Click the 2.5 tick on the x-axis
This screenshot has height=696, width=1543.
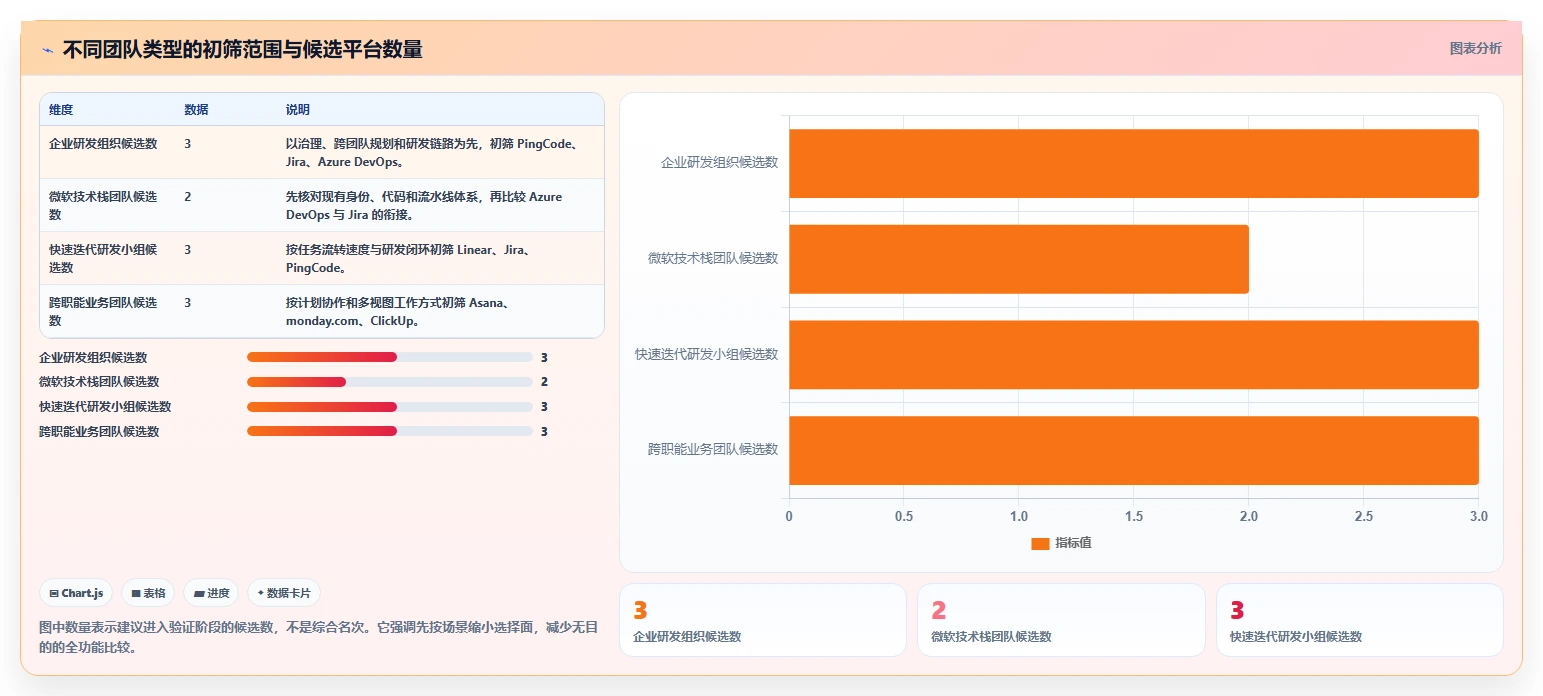(1364, 517)
